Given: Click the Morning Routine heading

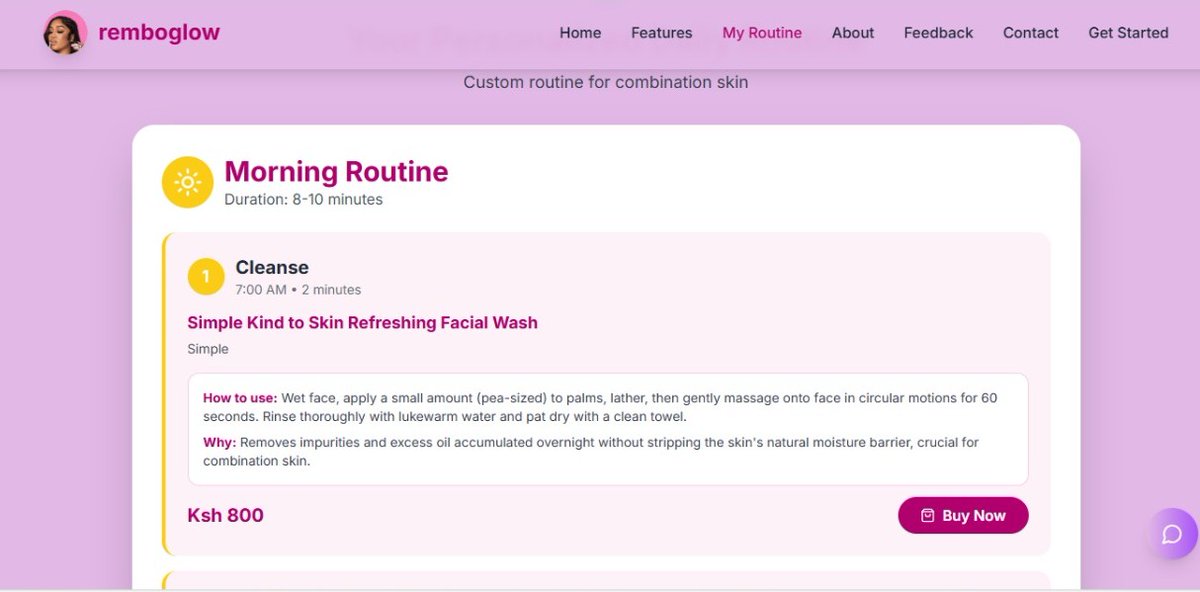Looking at the screenshot, I should point(336,172).
